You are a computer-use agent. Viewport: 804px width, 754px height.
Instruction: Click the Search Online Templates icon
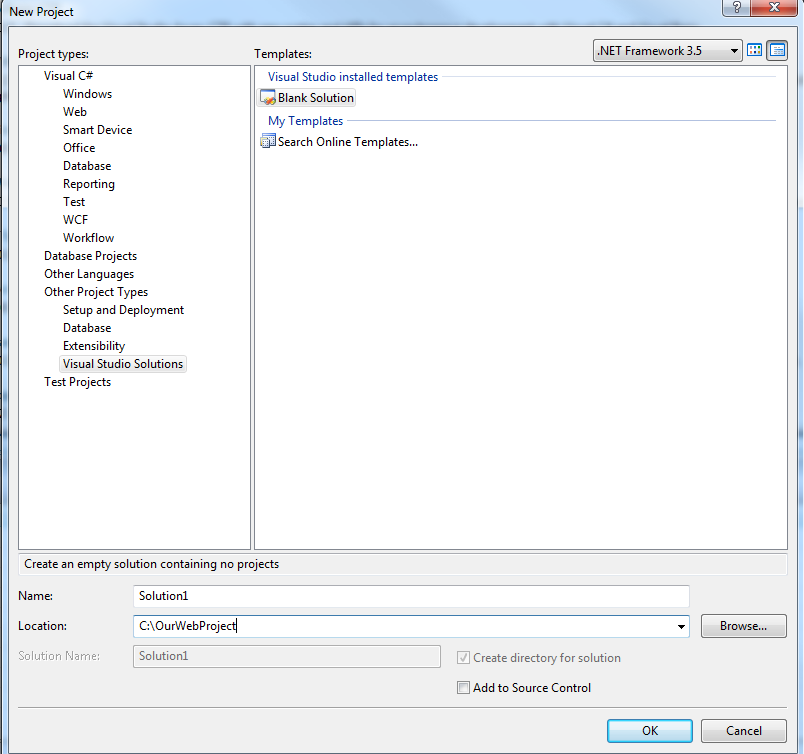pyautogui.click(x=268, y=141)
